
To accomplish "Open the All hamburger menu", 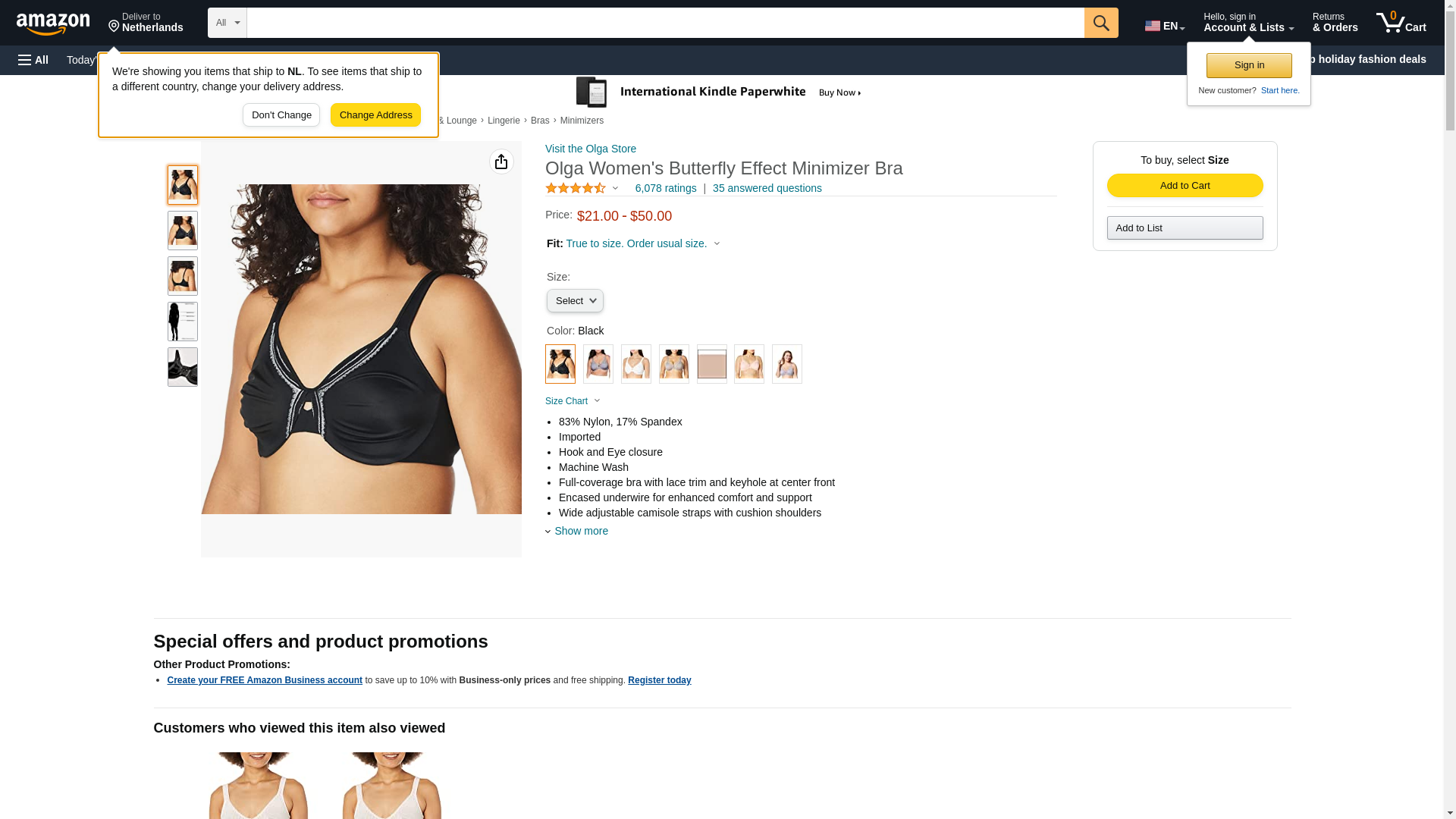I will point(33,60).
